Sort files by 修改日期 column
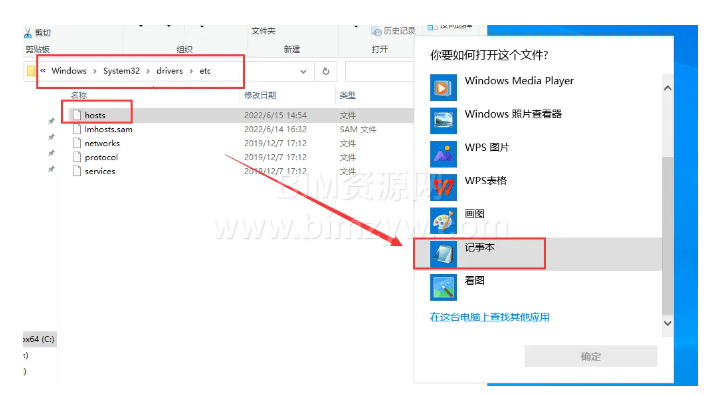This screenshot has width=718, height=395. (x=260, y=95)
